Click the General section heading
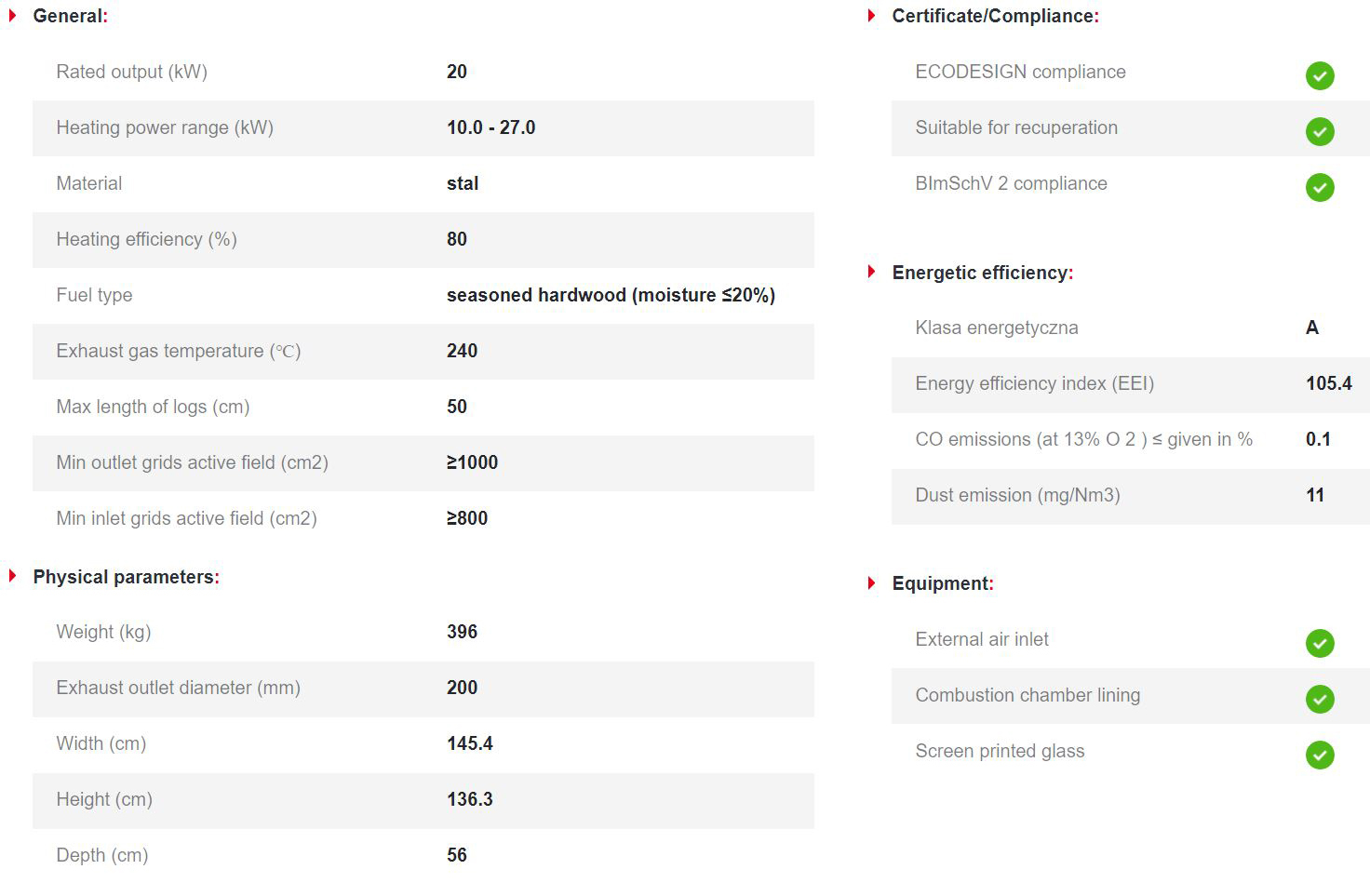Image resolution: width=1370 pixels, height=896 pixels. click(x=70, y=16)
